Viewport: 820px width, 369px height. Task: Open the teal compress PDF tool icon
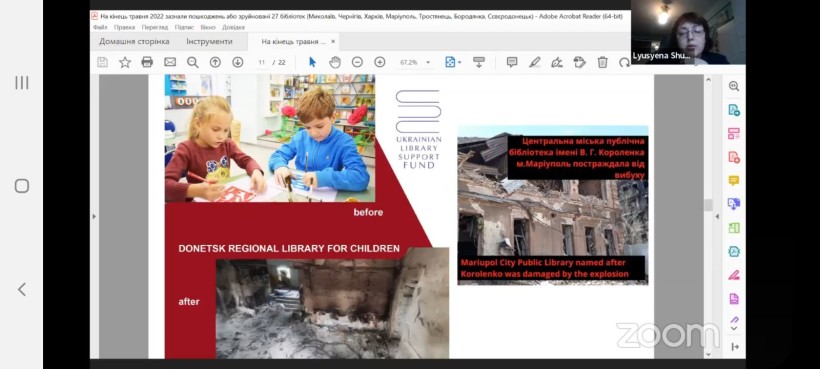(x=734, y=251)
